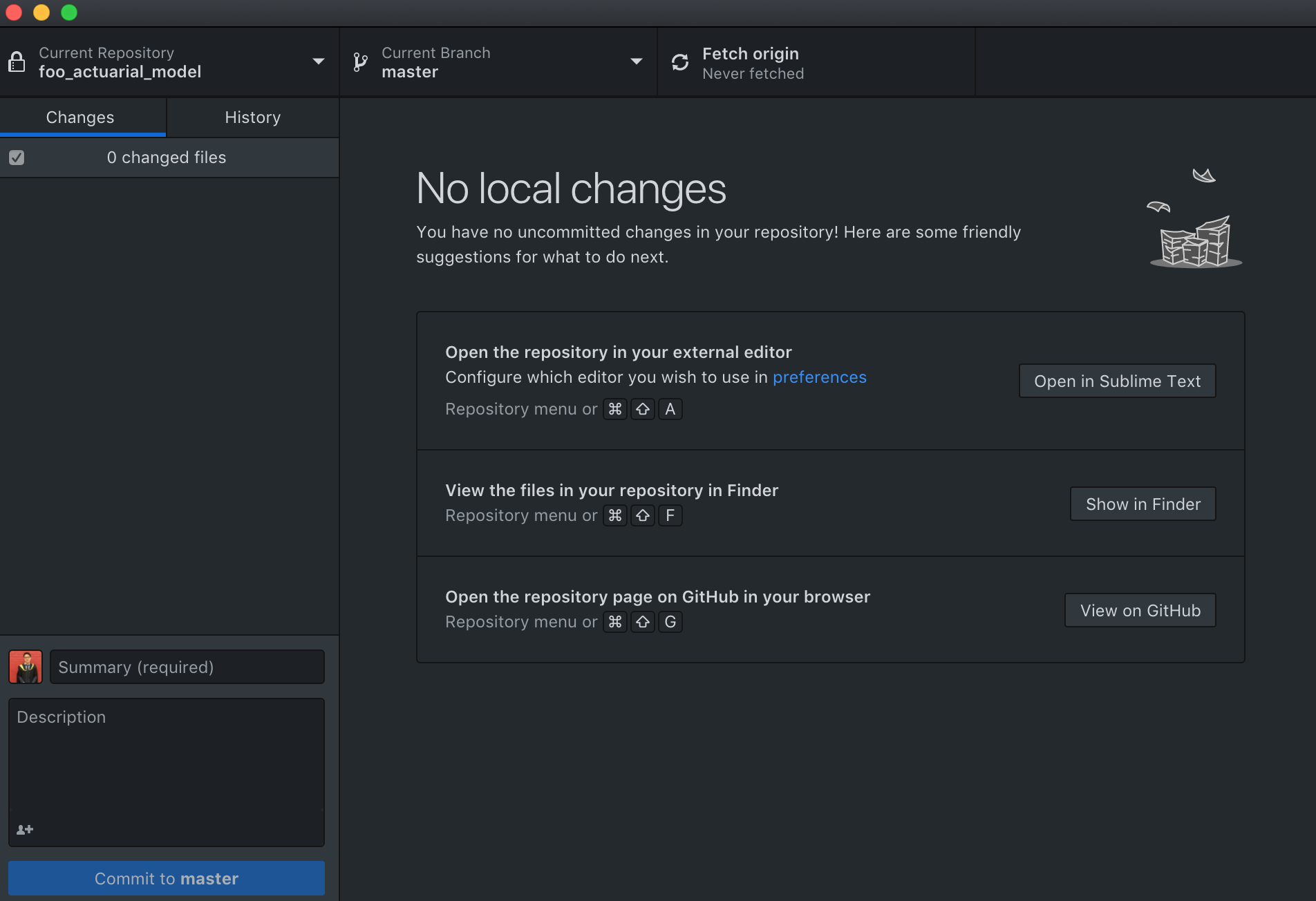
Task: Click Open in Sublime Text button
Action: (x=1117, y=381)
